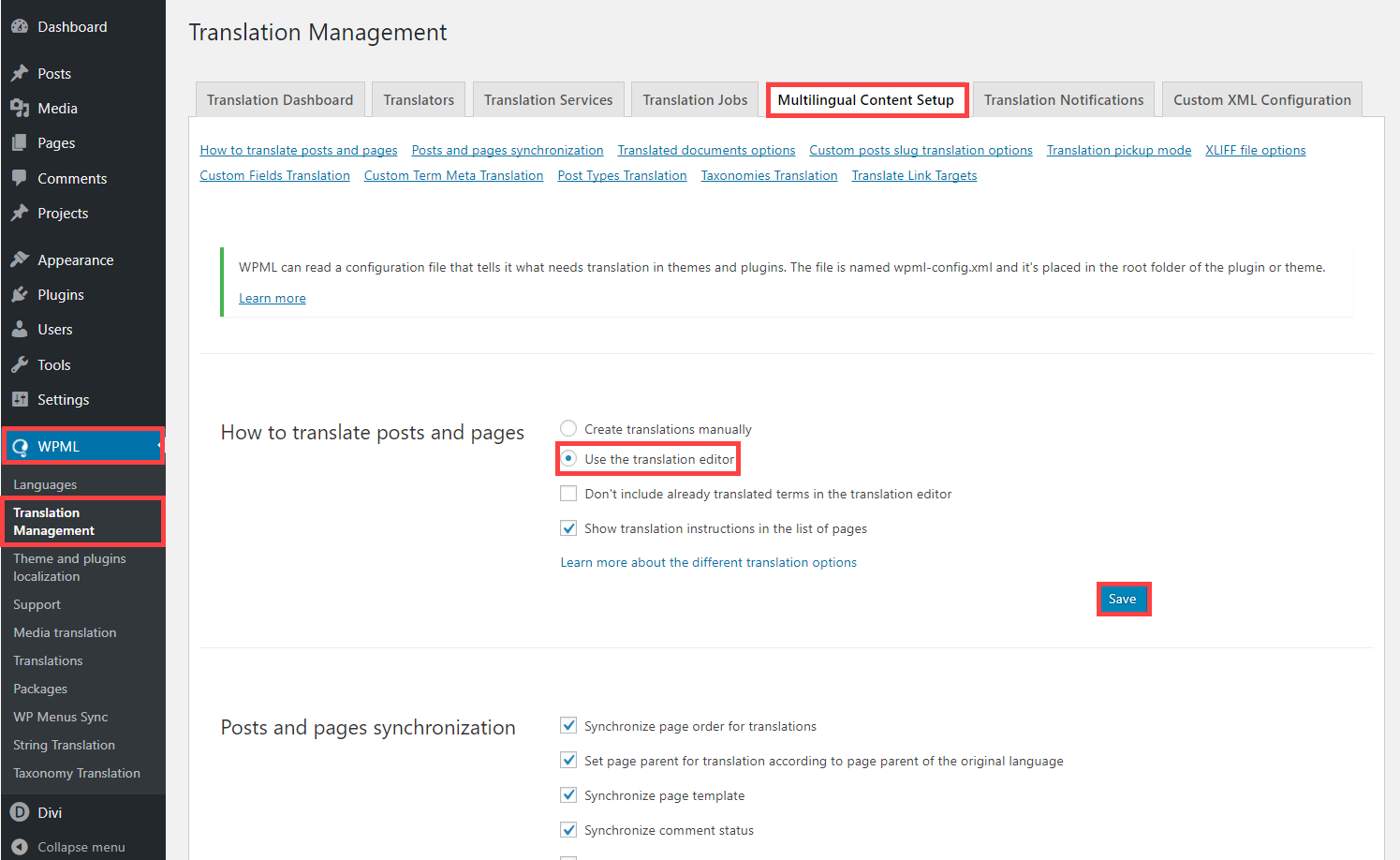Select Create translations manually option

click(568, 429)
